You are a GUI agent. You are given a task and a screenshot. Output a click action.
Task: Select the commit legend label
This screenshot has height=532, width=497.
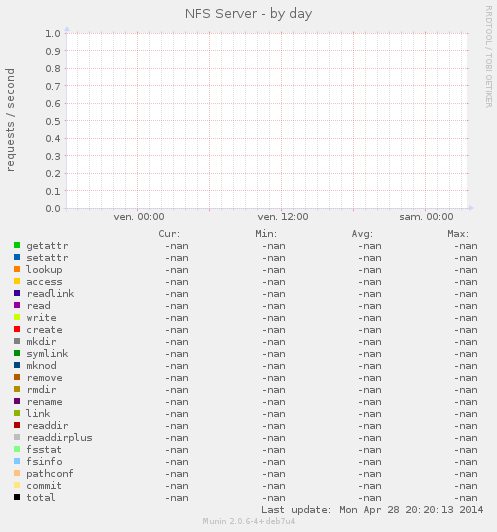(44, 486)
